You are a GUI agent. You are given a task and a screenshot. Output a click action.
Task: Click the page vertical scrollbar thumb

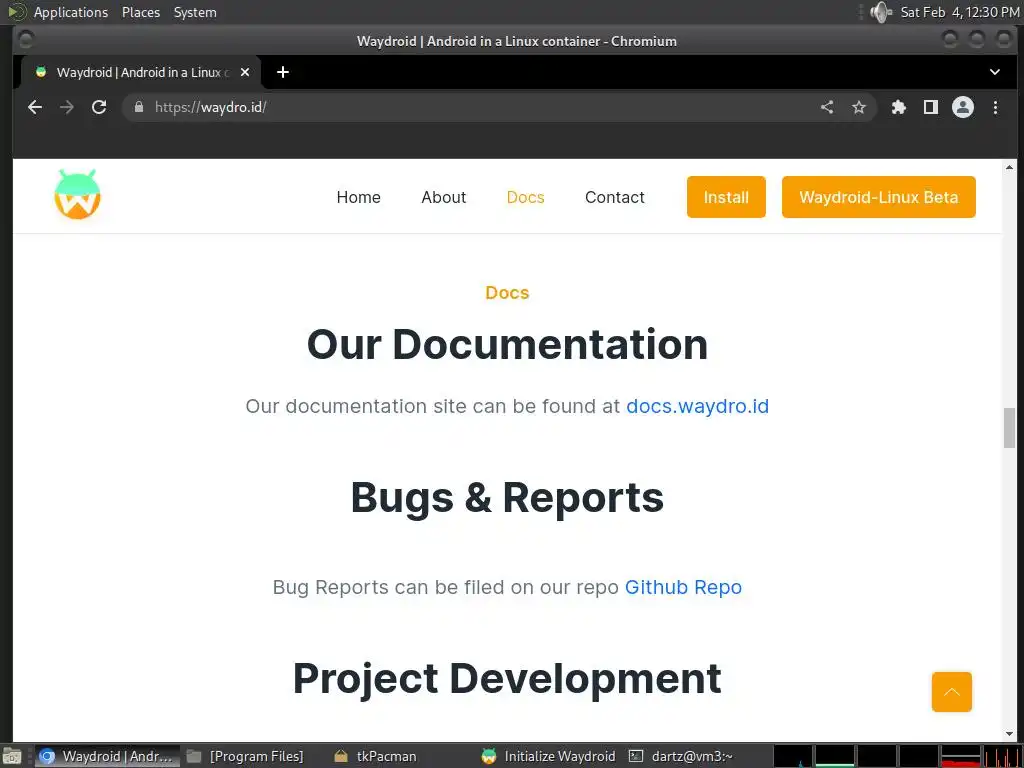[x=1010, y=428]
